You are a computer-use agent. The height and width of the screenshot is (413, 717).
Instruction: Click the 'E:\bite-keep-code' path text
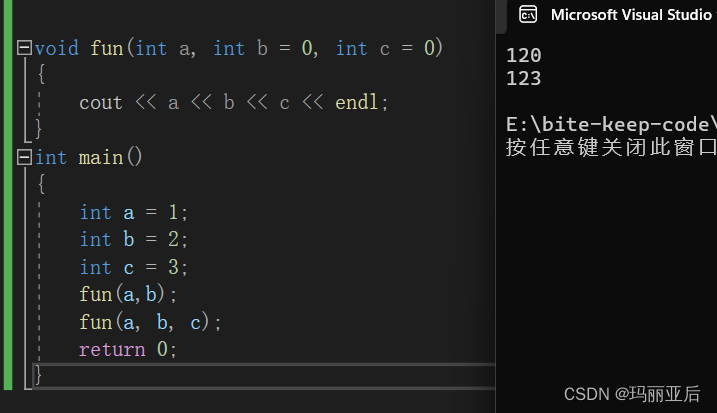pyautogui.click(x=611, y=124)
